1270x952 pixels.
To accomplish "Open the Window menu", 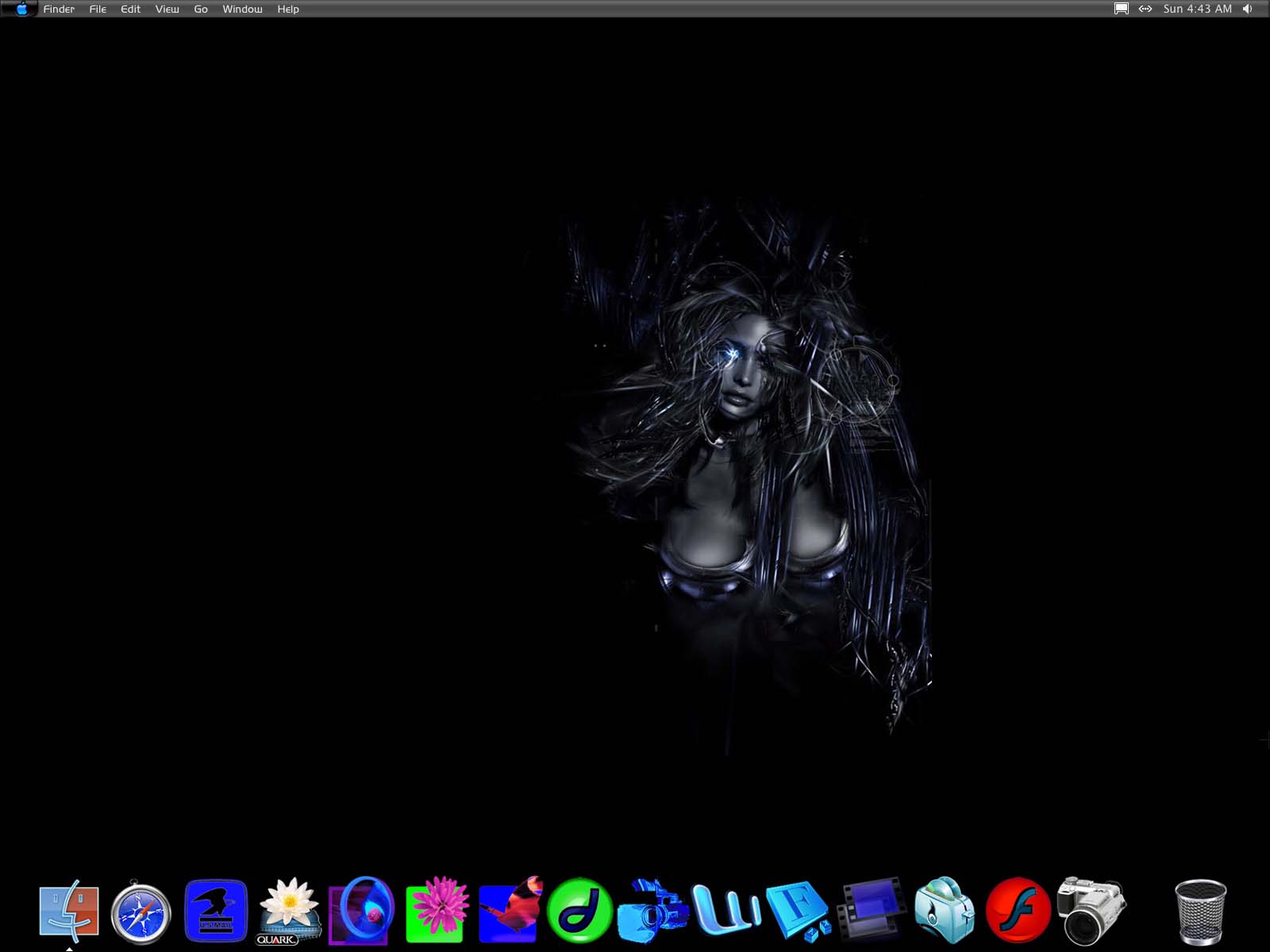I will click(242, 9).
